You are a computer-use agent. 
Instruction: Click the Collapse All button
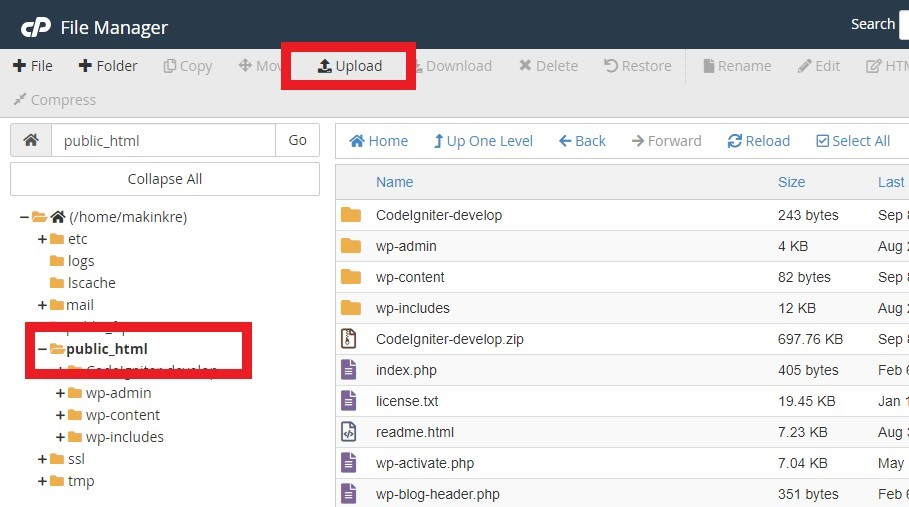click(x=165, y=179)
